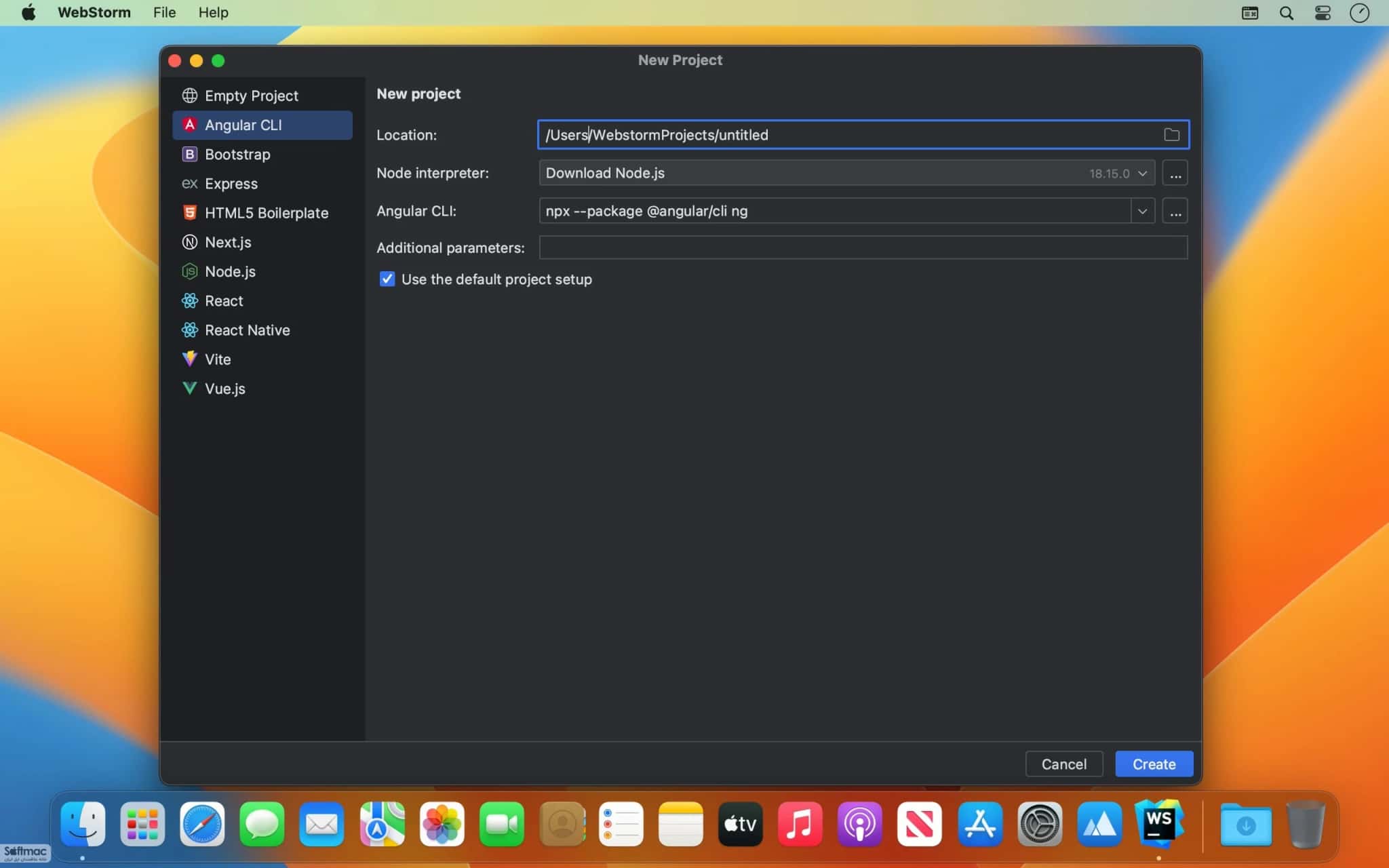
Task: Open Notes from the Dock
Action: (681, 824)
